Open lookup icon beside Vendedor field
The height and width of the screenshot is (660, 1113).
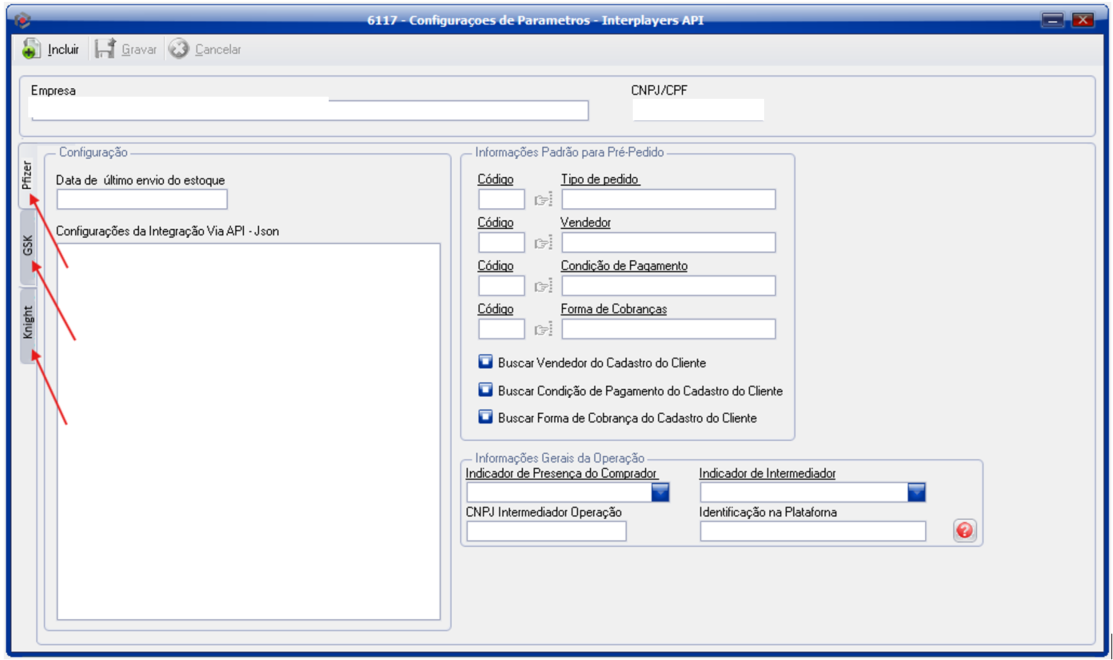(543, 243)
